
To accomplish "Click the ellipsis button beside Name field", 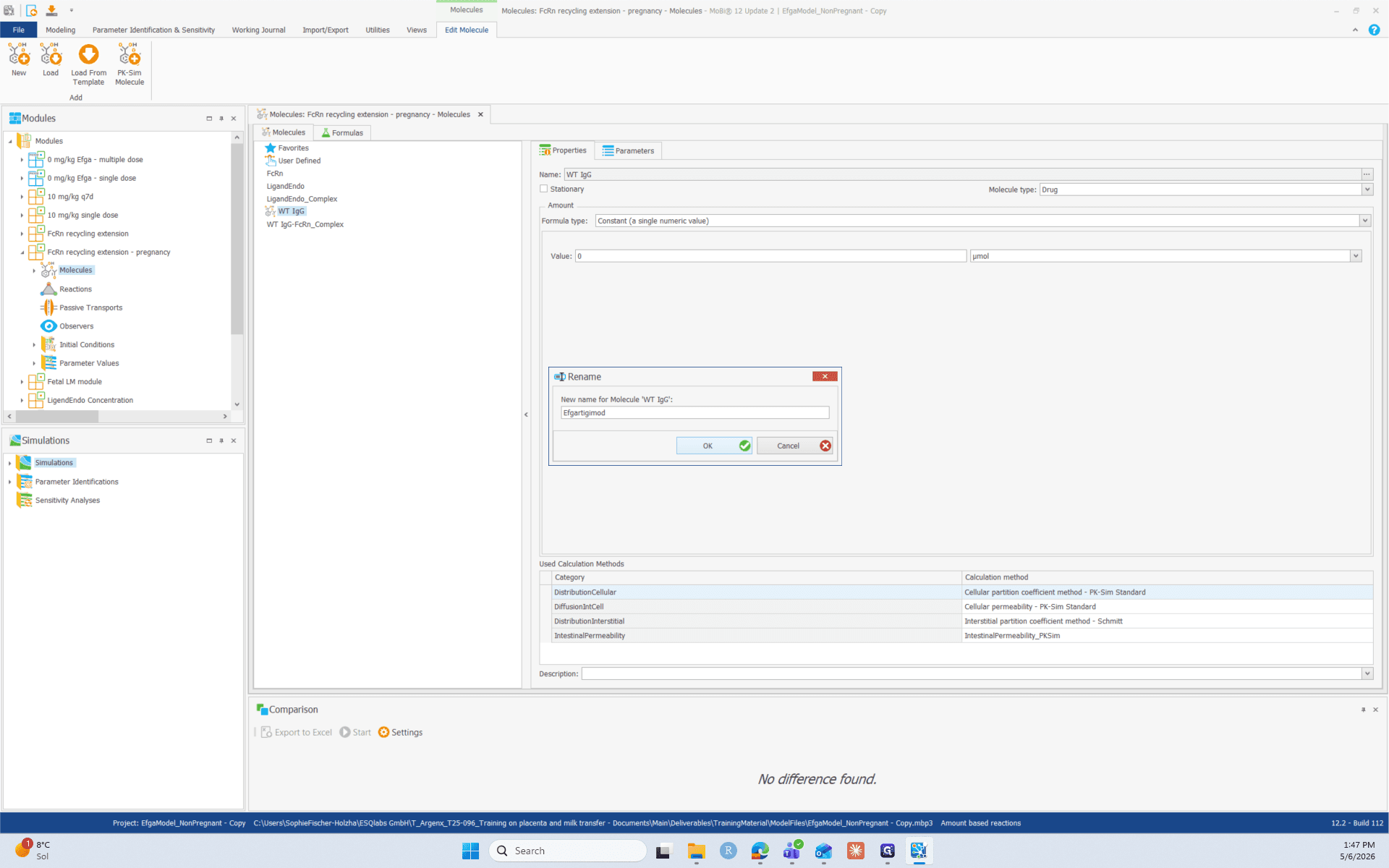I will point(1367,174).
